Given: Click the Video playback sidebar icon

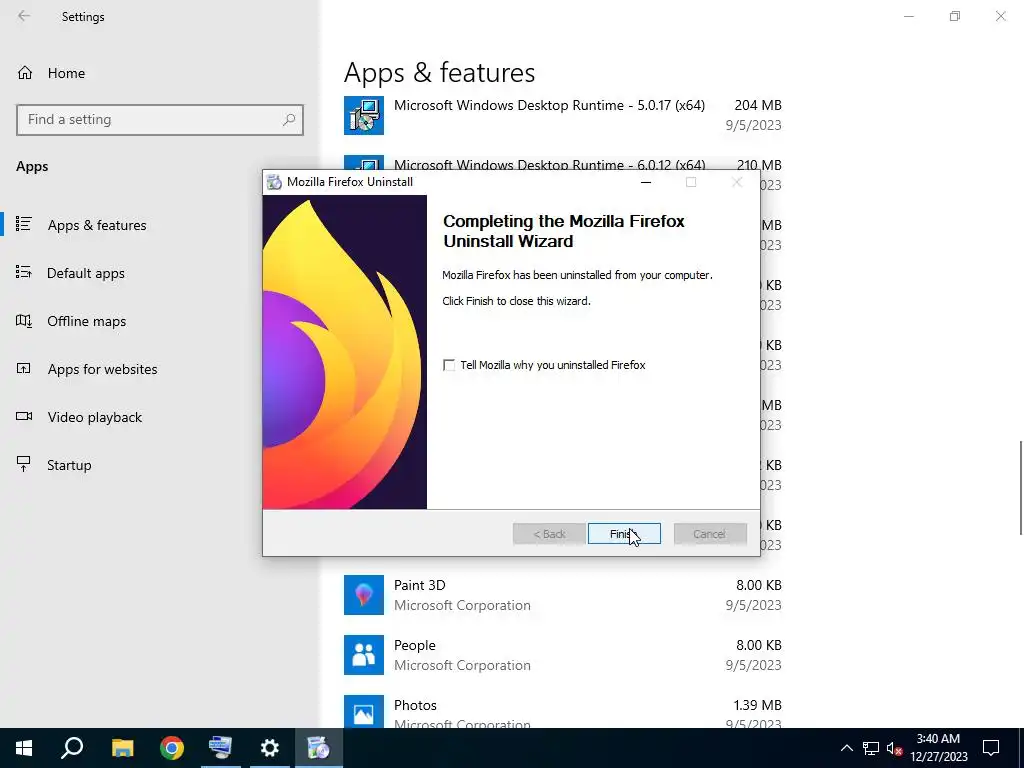Looking at the screenshot, I should click(x=24, y=416).
